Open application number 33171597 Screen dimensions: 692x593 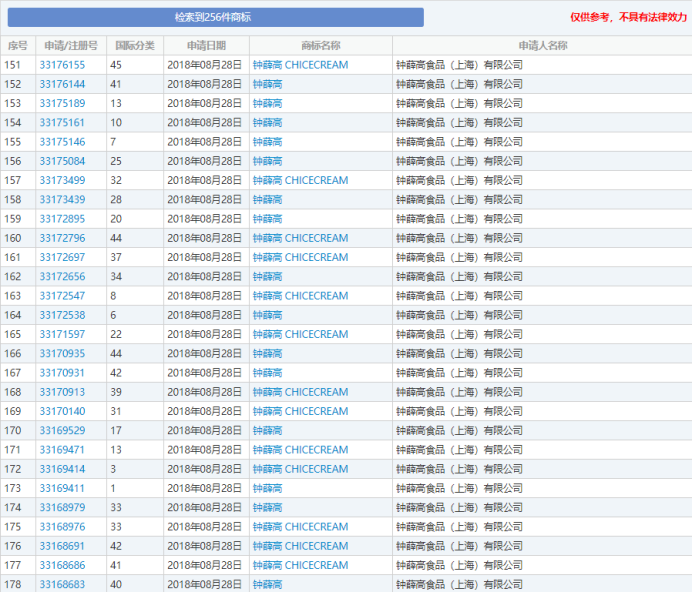tap(62, 334)
